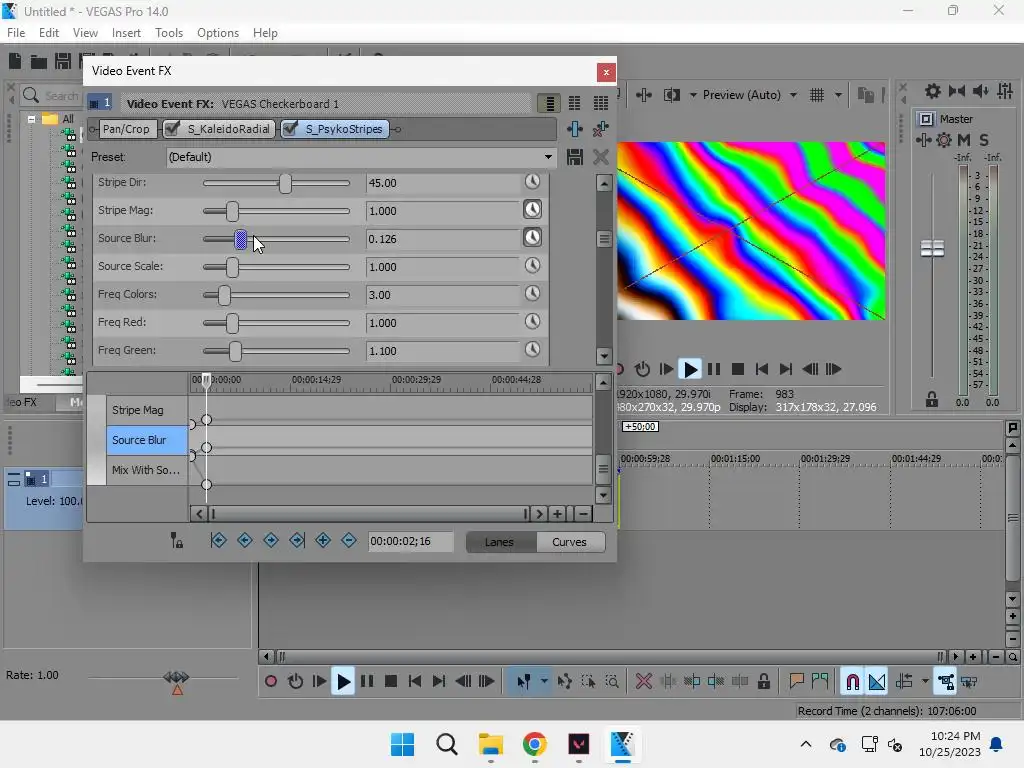Go to next keyframe
1024x768 pixels.
pos(271,541)
